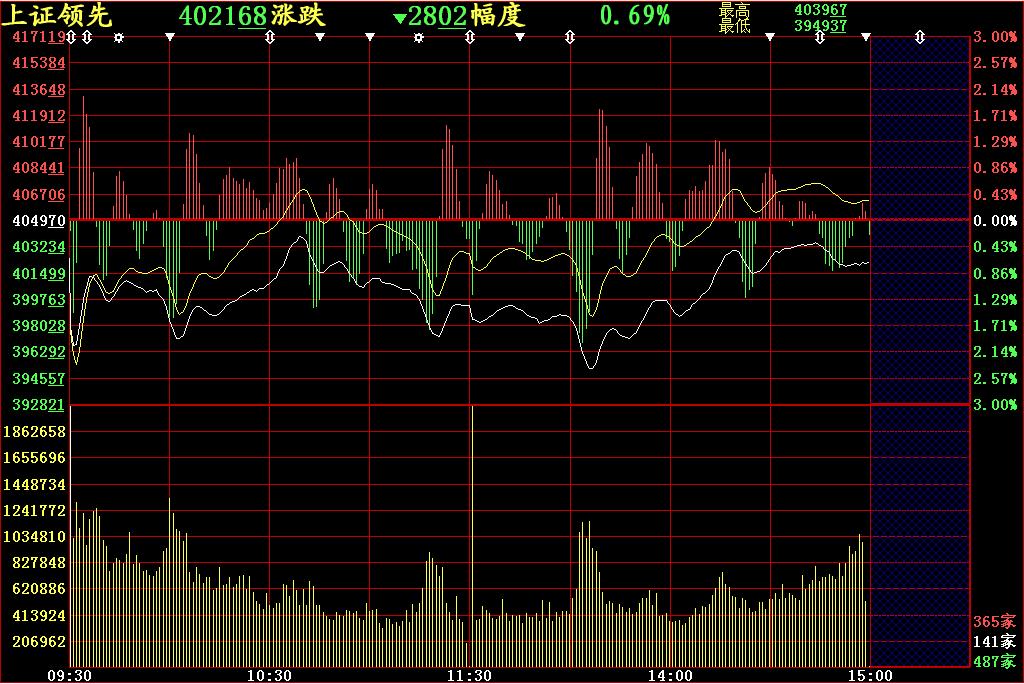Expand the triangle marker at the blue area's left edge
The image size is (1024, 684).
tap(866, 37)
